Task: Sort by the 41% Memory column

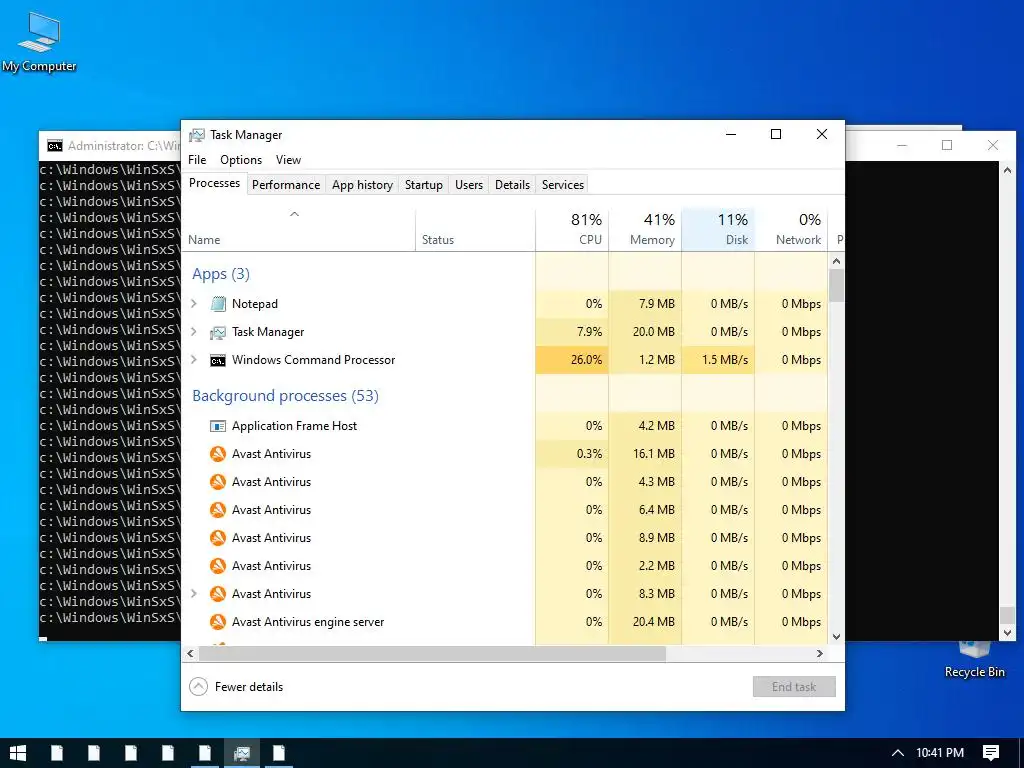Action: point(645,230)
